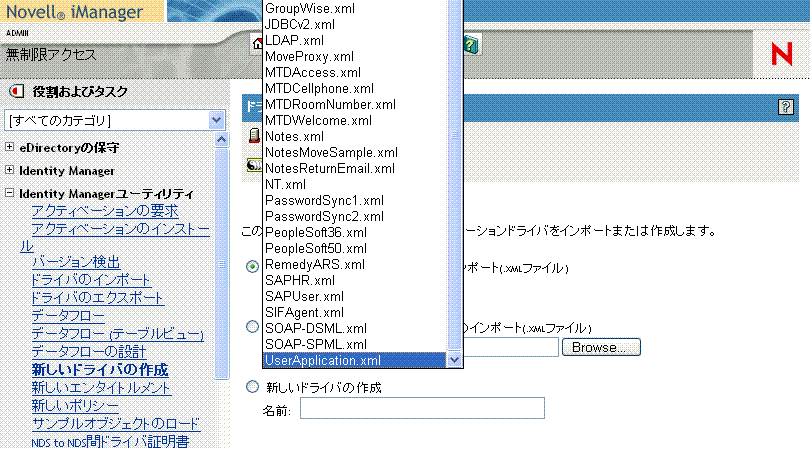Select the radio button beside SOAP-DSML.xml
Viewport: 810px width, 449px height.
point(252,327)
